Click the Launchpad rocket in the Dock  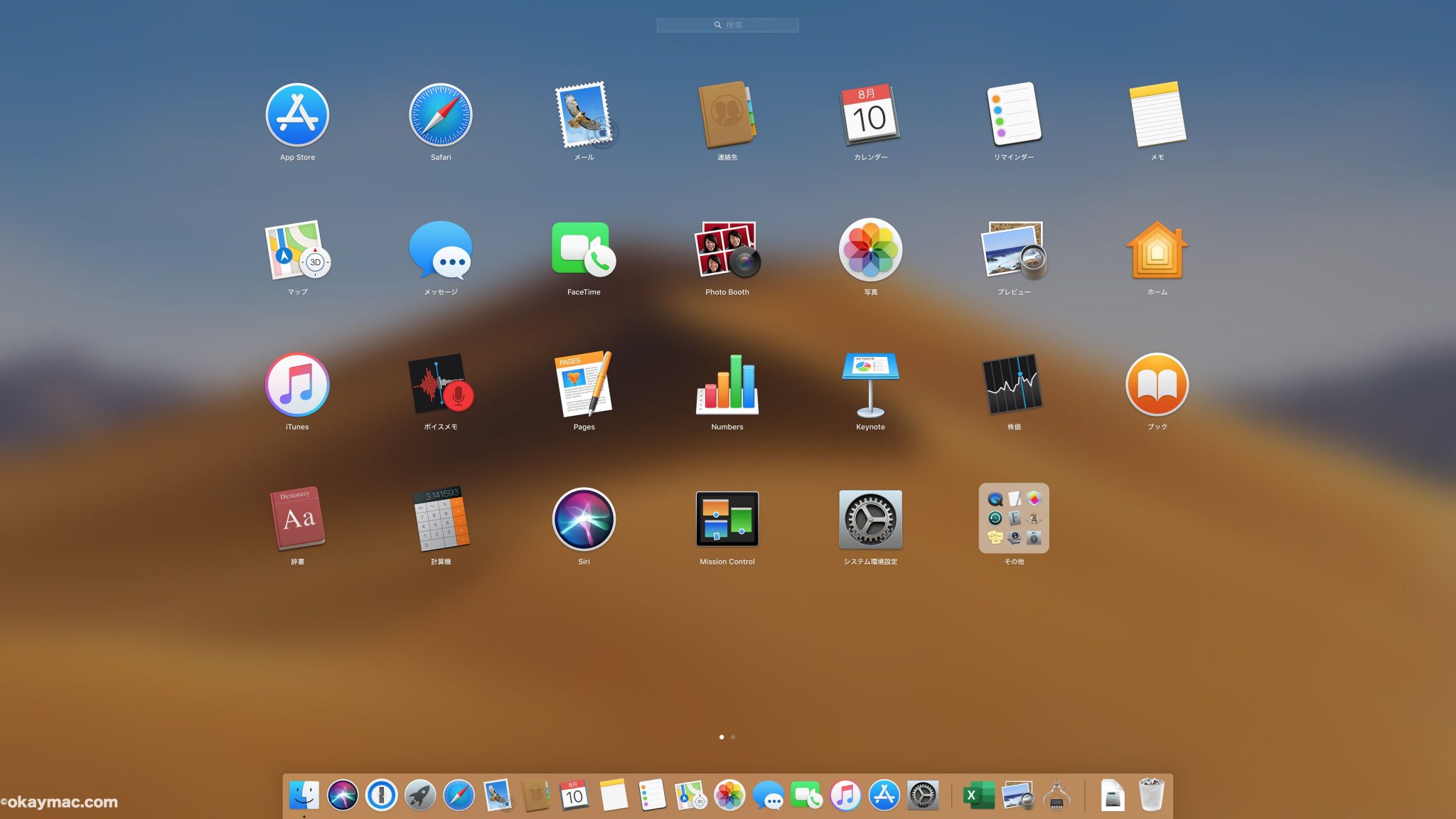click(419, 795)
